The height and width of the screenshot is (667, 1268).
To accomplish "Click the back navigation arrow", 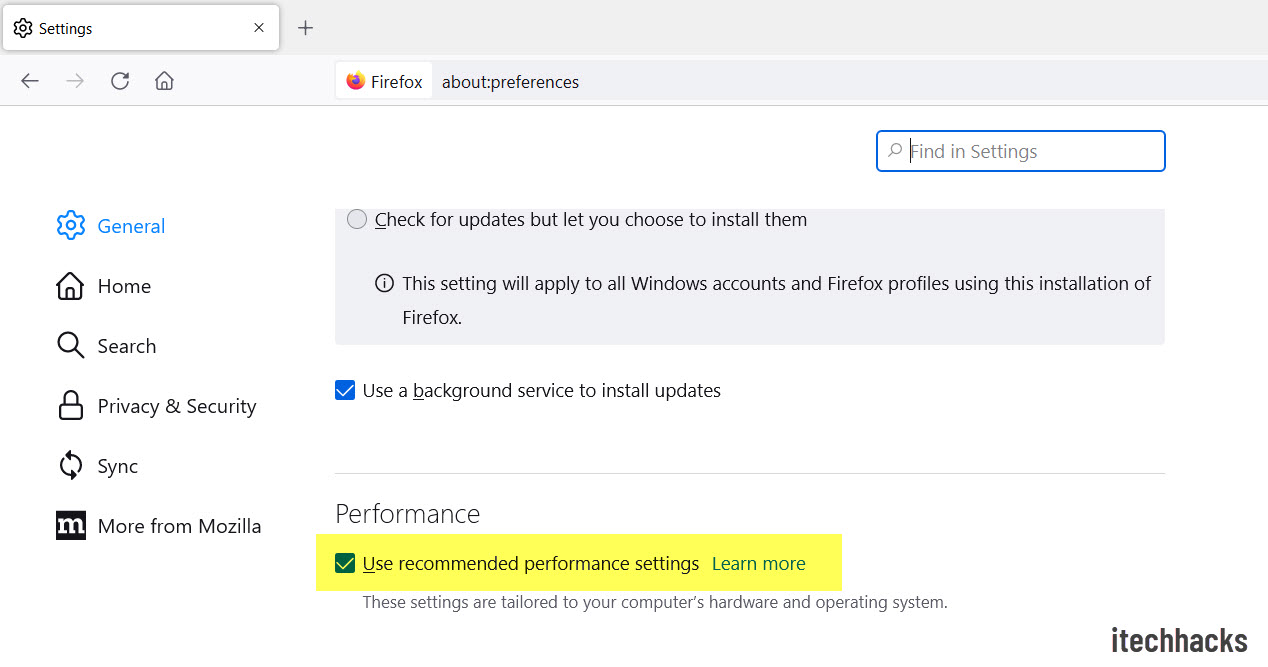I will click(x=30, y=81).
